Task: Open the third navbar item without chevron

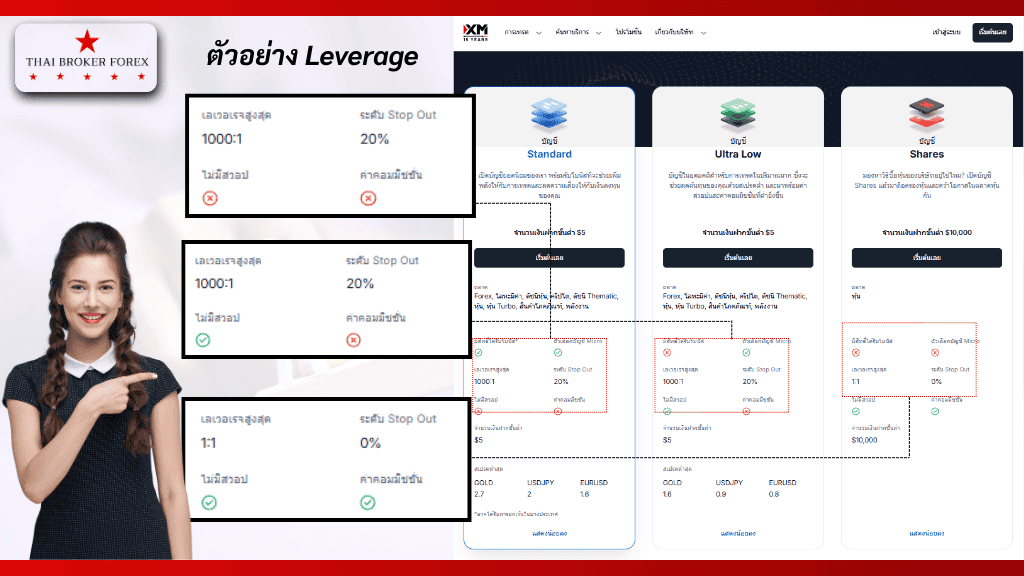Action: click(628, 32)
